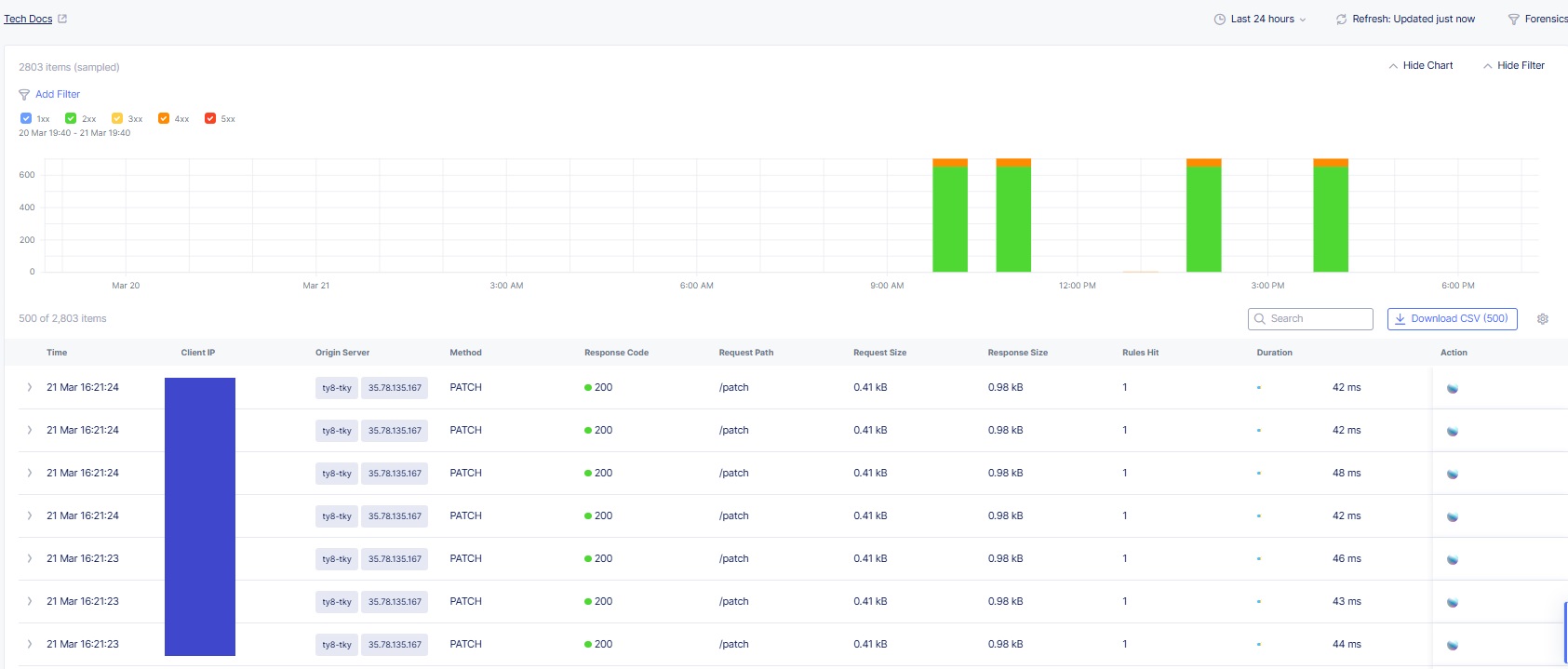
Task: Click the external link icon next to Tech Docs
Action: pos(62,19)
